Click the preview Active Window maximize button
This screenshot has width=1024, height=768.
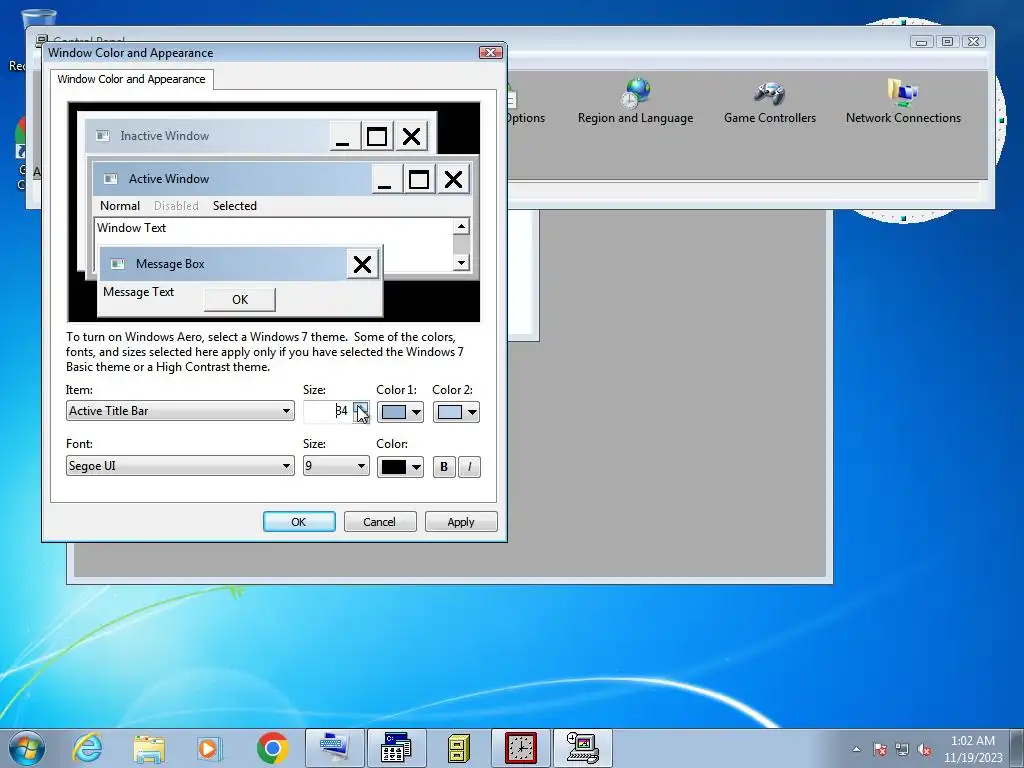[x=419, y=179]
